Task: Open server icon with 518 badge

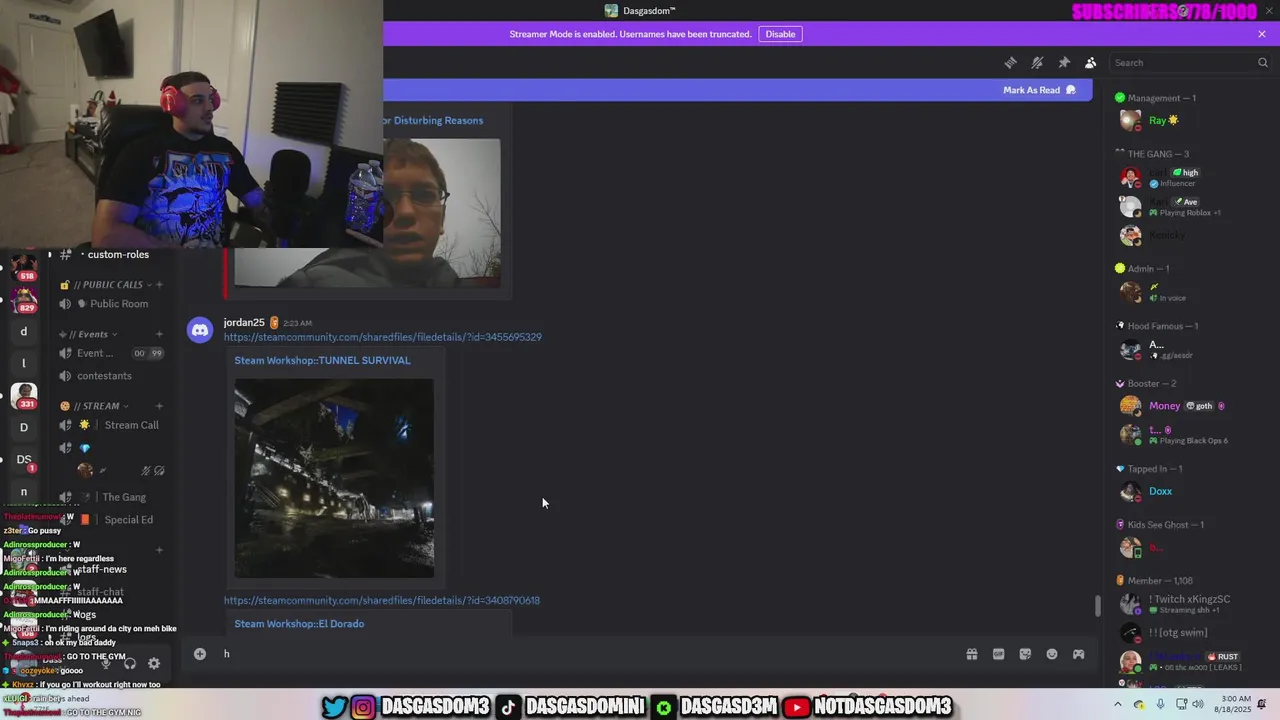Action: (x=24, y=267)
